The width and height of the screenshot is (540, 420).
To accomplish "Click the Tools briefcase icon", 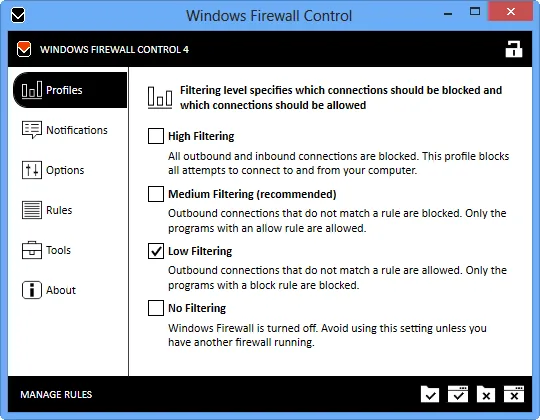I will coord(32,250).
